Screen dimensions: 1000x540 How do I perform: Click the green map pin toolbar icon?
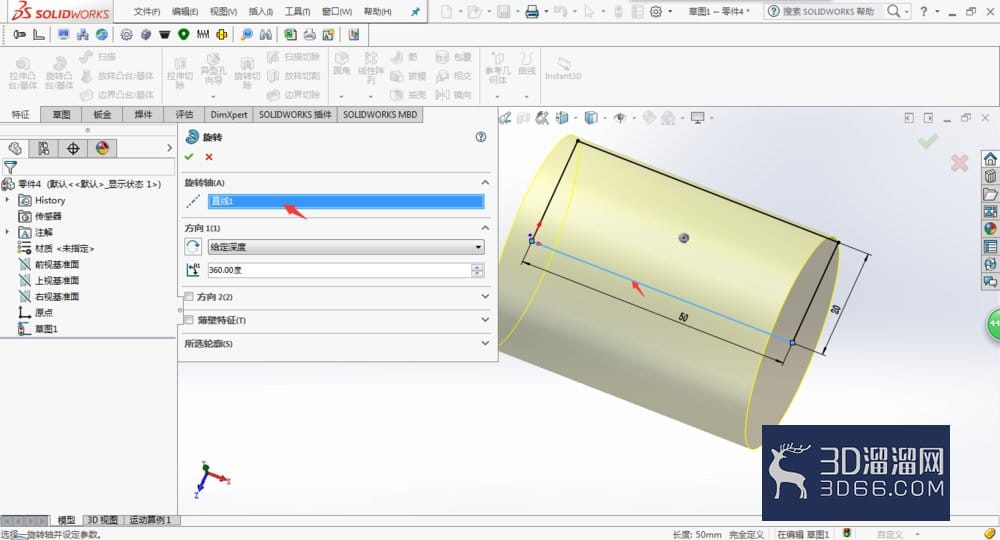[184, 34]
